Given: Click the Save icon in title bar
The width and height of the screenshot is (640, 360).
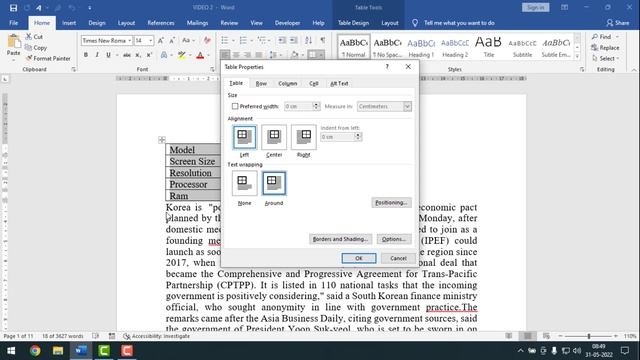Looking at the screenshot, I should click(x=13, y=8).
